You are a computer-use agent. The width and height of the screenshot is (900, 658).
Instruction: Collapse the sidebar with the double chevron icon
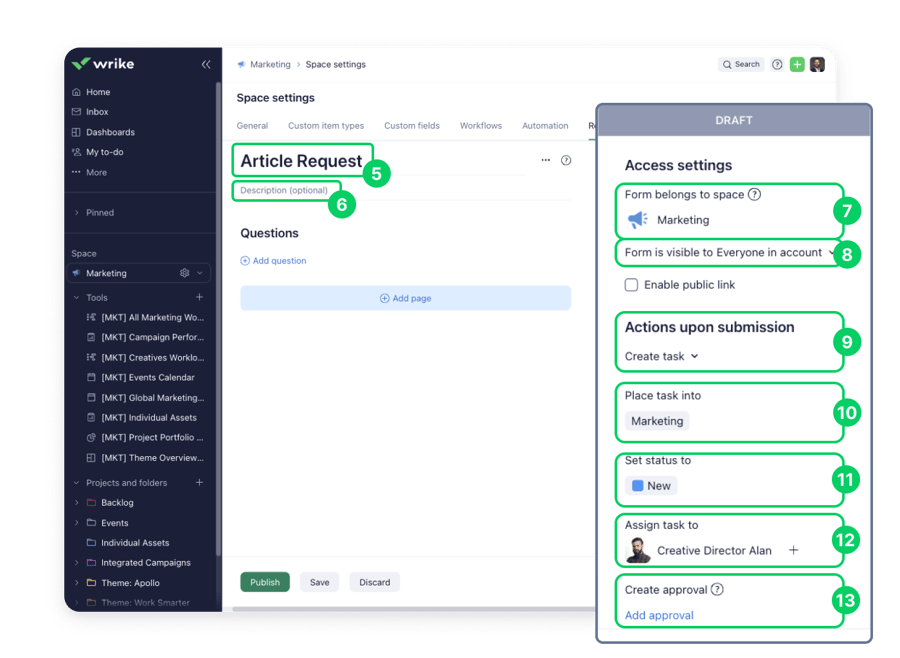pos(206,64)
